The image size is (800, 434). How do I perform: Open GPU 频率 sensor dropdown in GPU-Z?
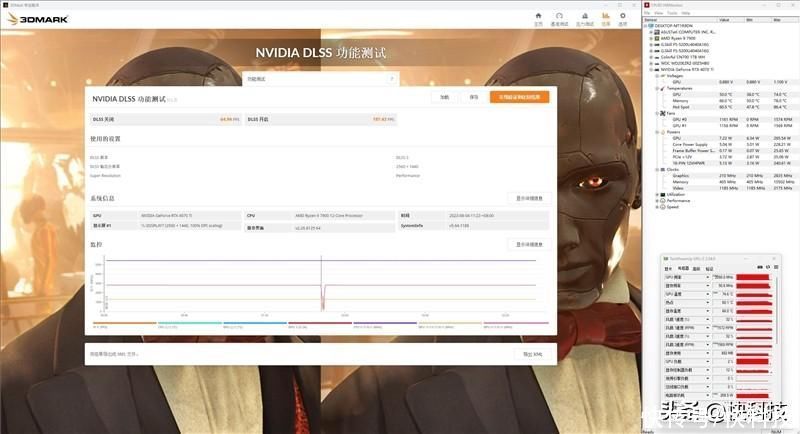point(708,277)
